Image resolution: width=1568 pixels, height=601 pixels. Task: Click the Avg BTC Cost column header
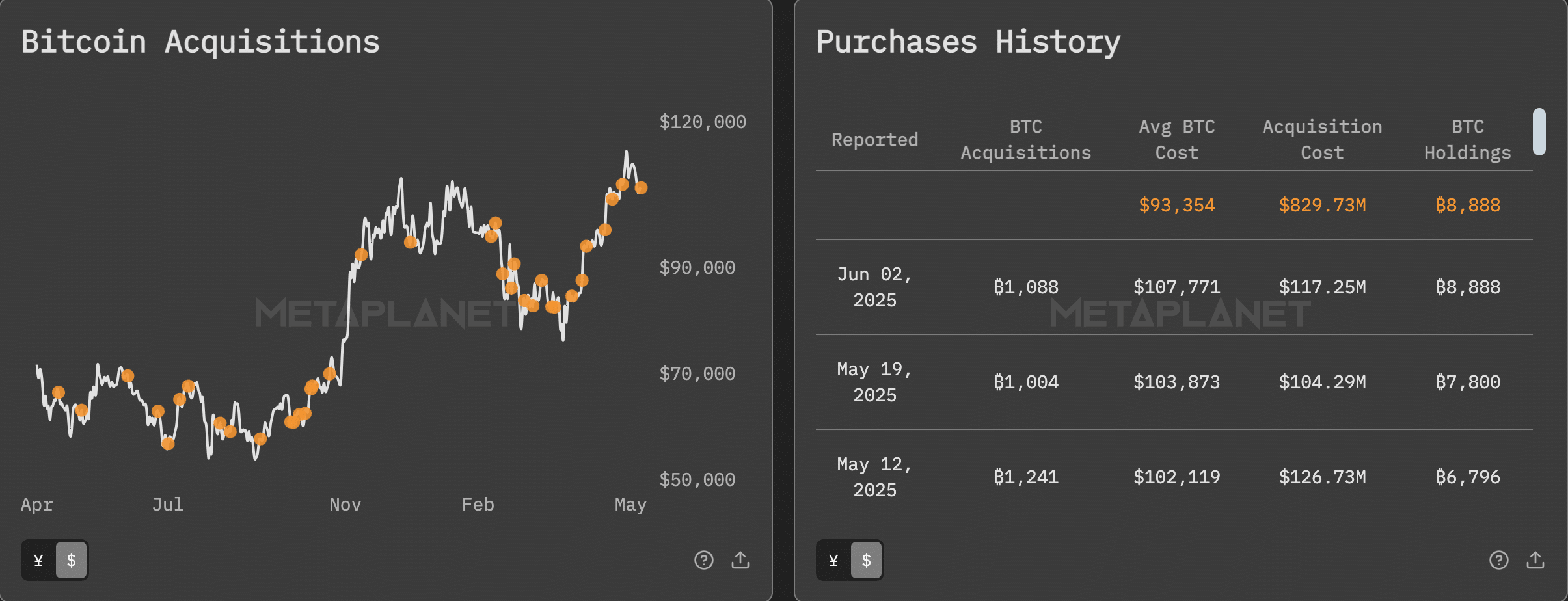(x=1176, y=140)
